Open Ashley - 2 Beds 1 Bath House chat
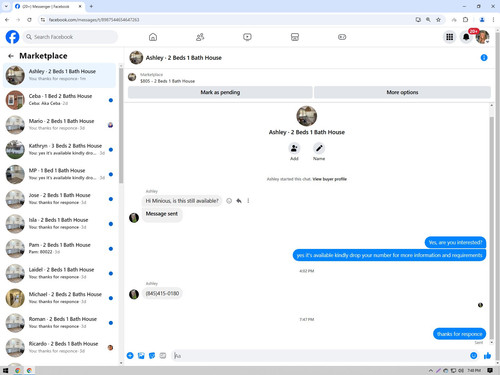Screen dimensions: 500x375 point(59,75)
